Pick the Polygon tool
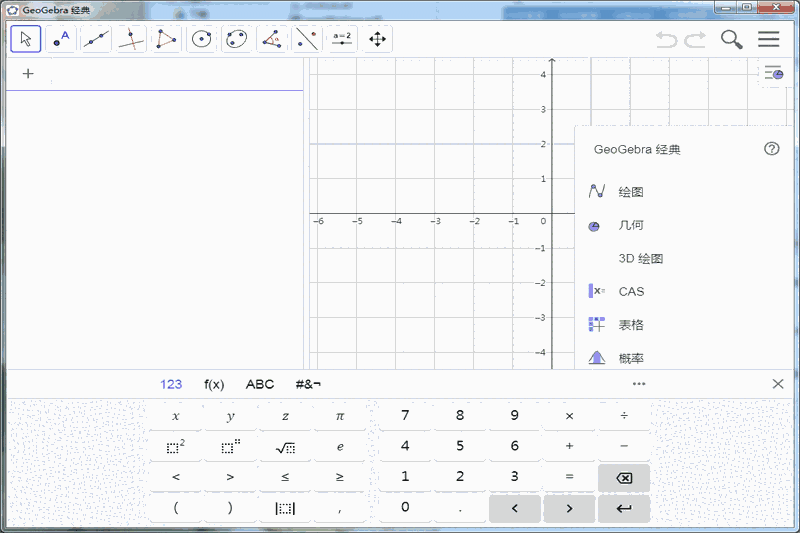 tap(166, 39)
